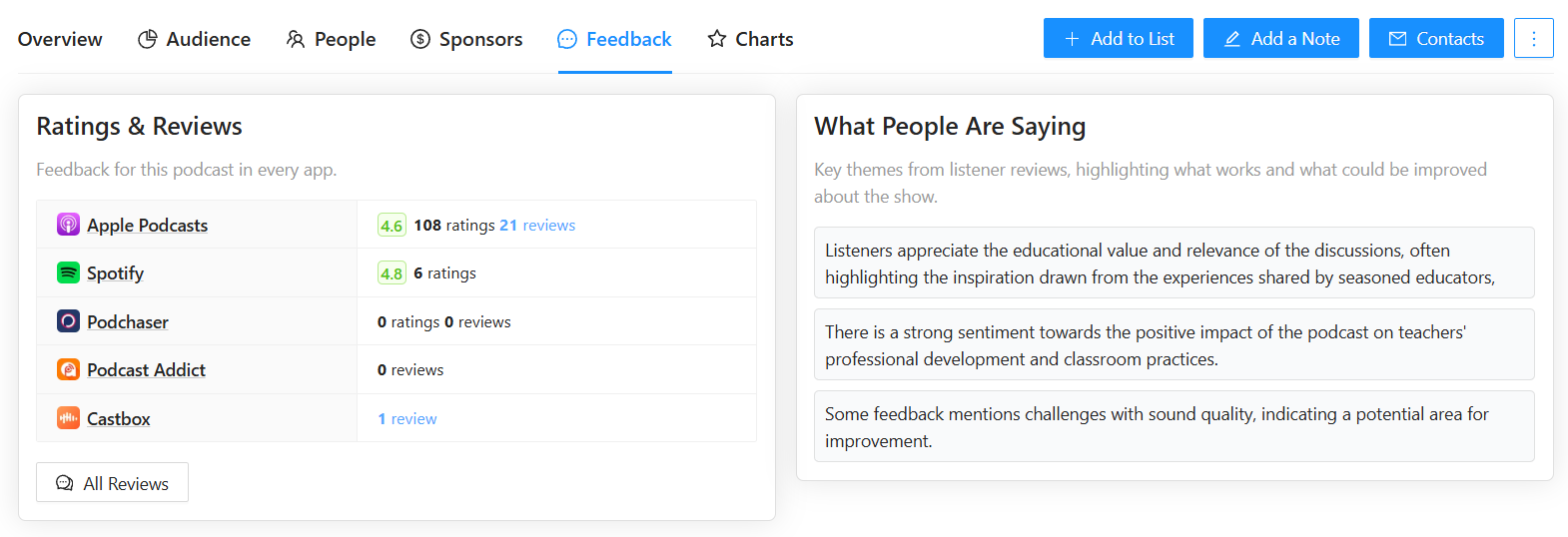
Task: Click the 'Ratings & Reviews' heading
Action: (140, 126)
